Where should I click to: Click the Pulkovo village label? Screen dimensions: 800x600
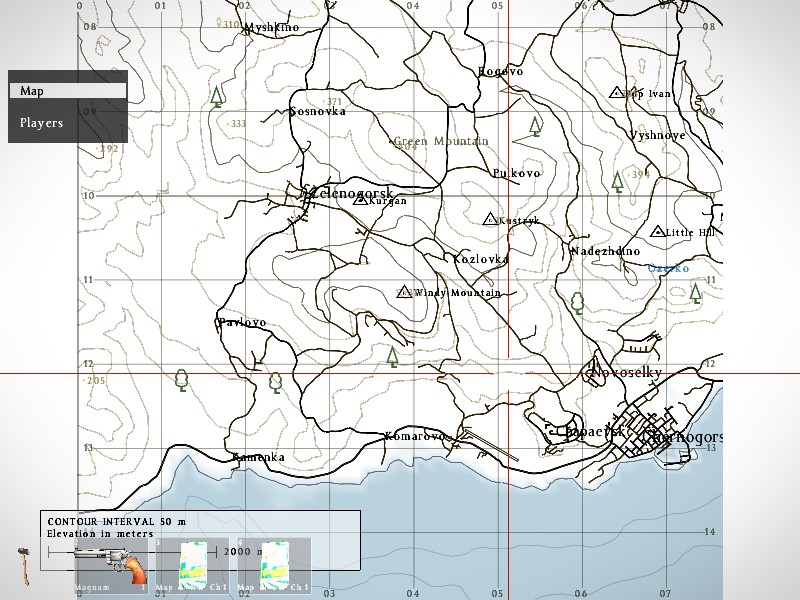click(516, 173)
